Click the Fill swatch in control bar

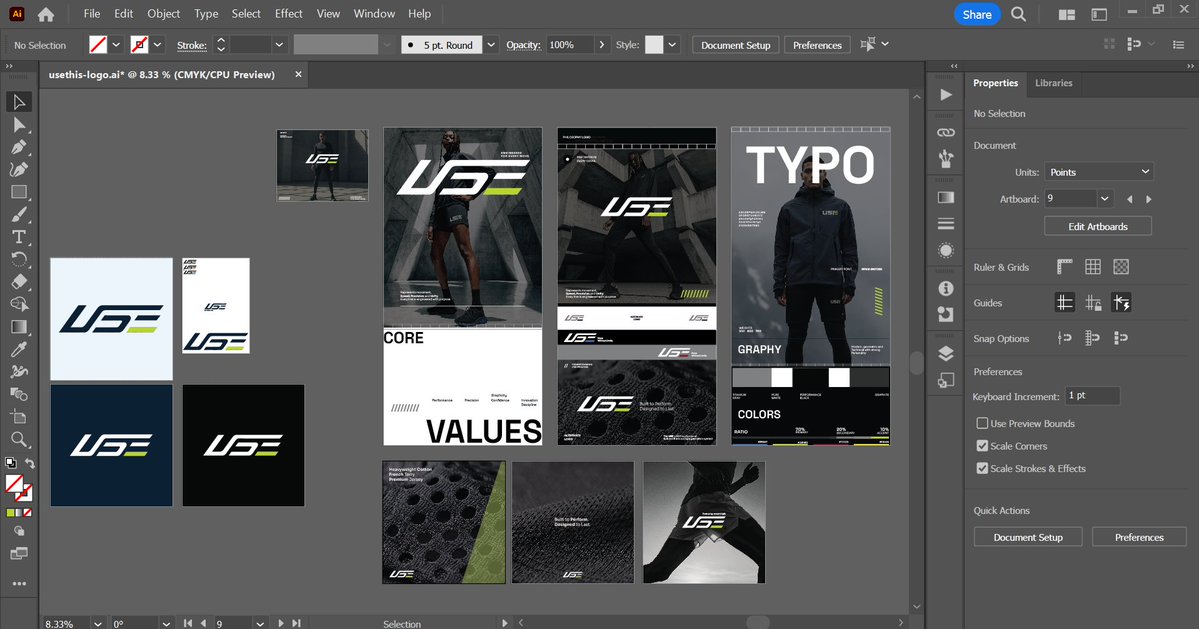(x=98, y=45)
